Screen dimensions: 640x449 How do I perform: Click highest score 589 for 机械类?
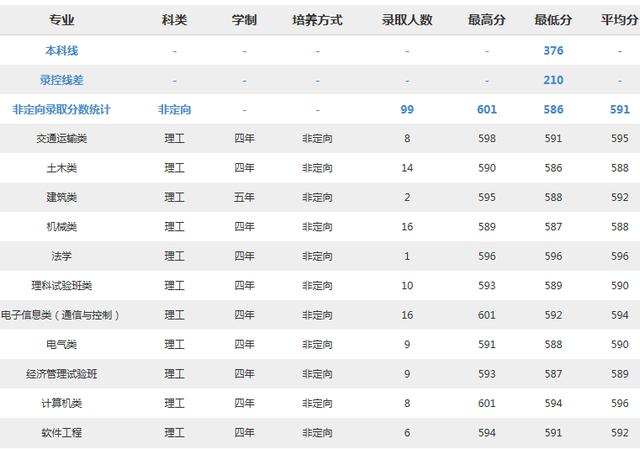click(x=487, y=227)
